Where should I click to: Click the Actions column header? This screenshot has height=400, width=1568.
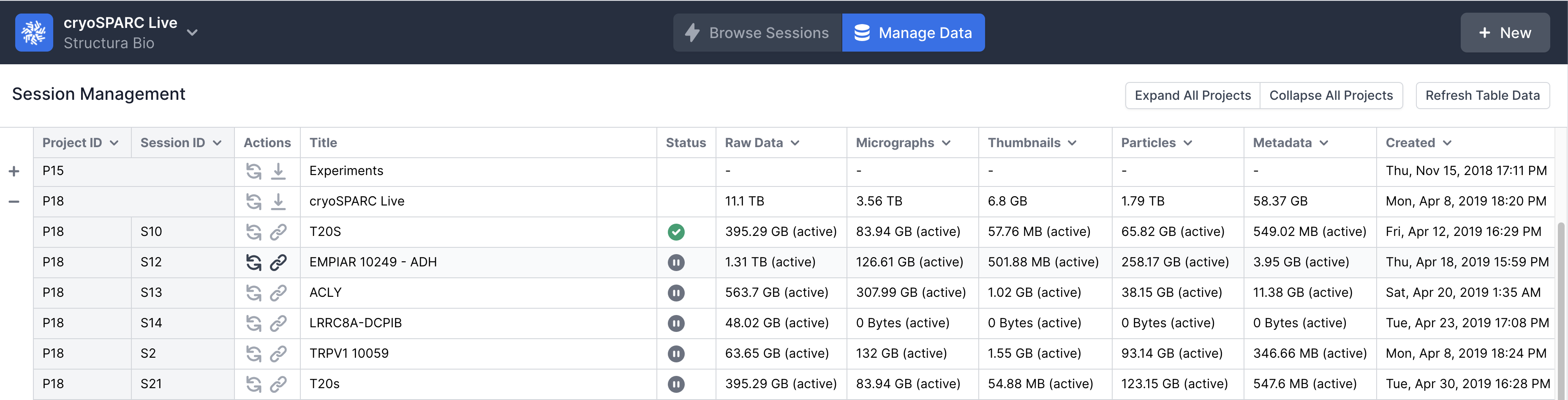pos(267,143)
